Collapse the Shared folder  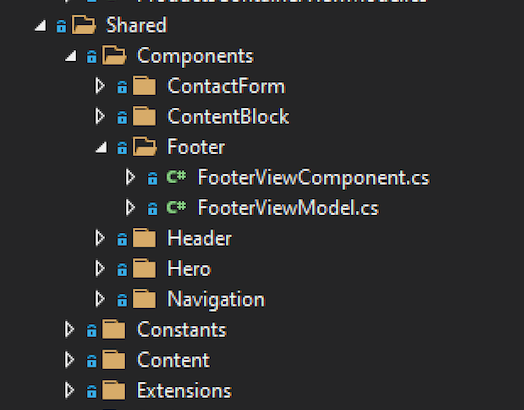pyautogui.click(x=40, y=26)
